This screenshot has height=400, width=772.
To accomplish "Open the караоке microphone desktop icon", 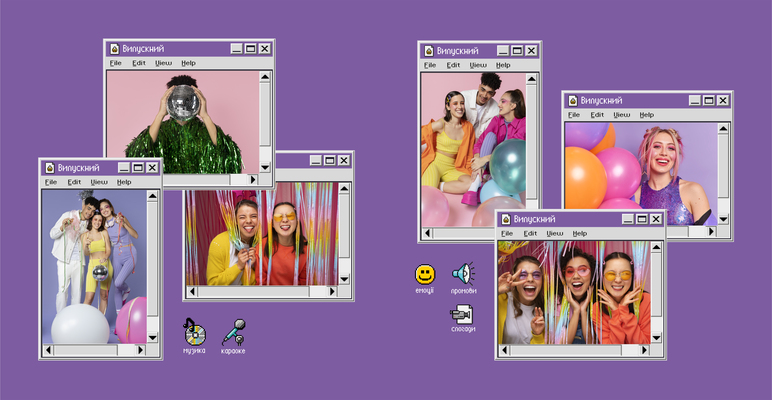I will click(233, 331).
